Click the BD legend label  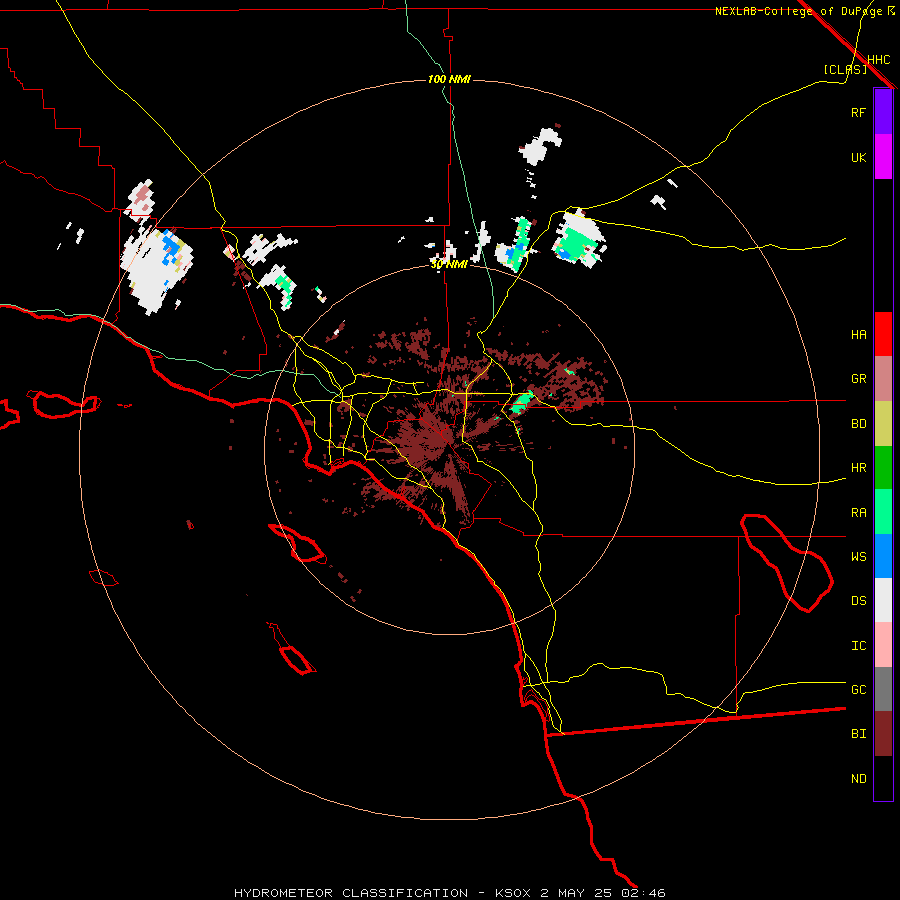tap(858, 424)
